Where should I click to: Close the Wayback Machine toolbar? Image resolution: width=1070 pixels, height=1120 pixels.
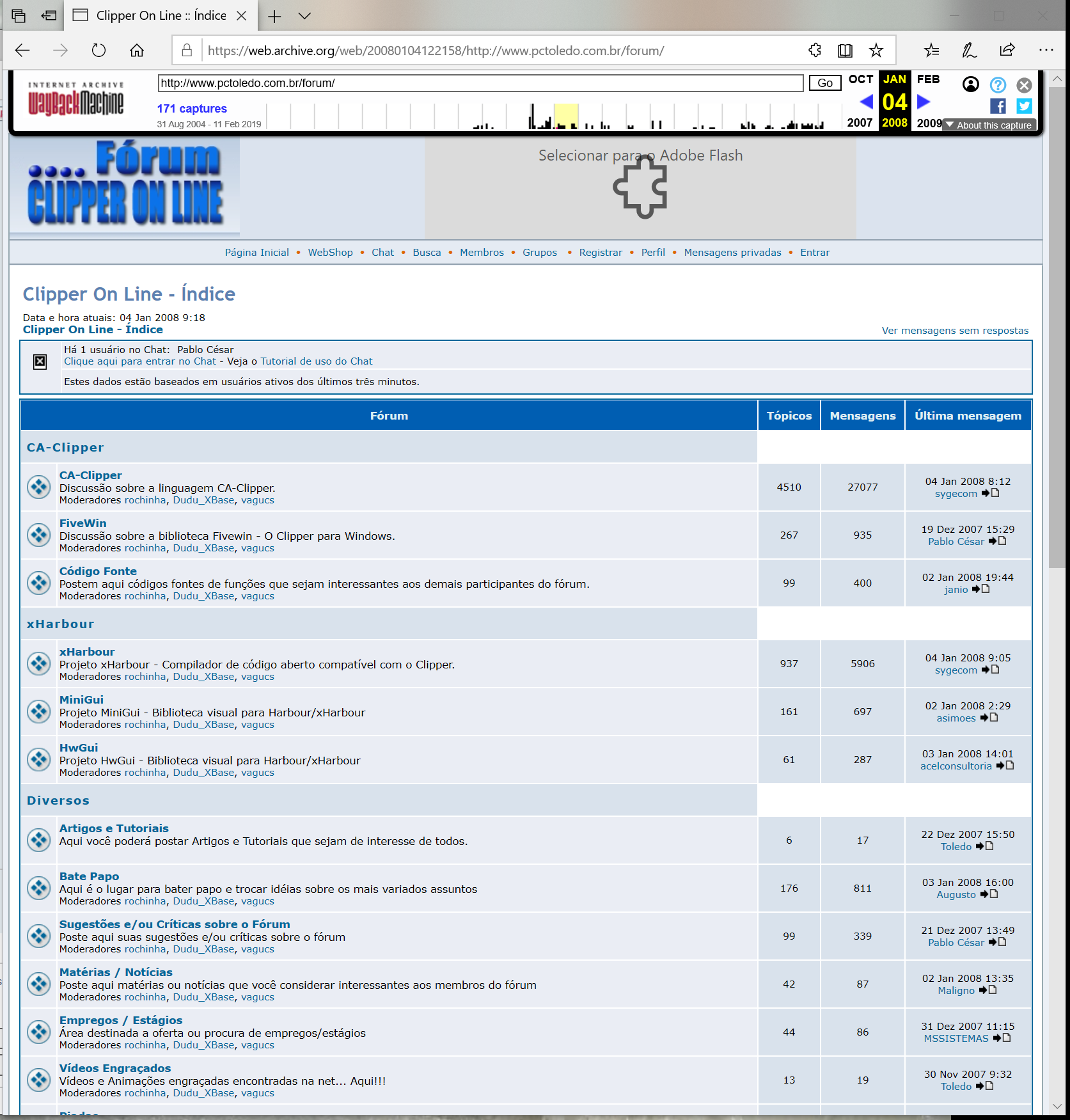(1025, 84)
